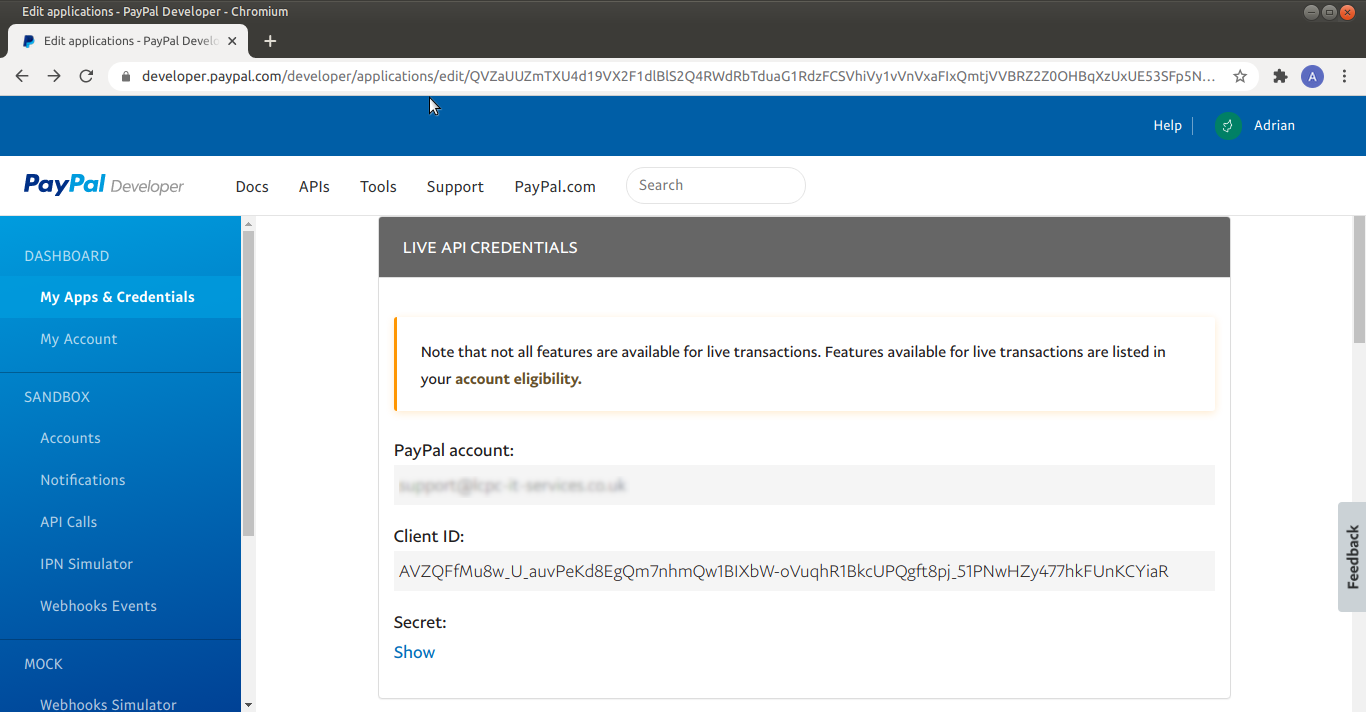Open the Feedback side tab
This screenshot has height=712, width=1366.
pyautogui.click(x=1352, y=556)
